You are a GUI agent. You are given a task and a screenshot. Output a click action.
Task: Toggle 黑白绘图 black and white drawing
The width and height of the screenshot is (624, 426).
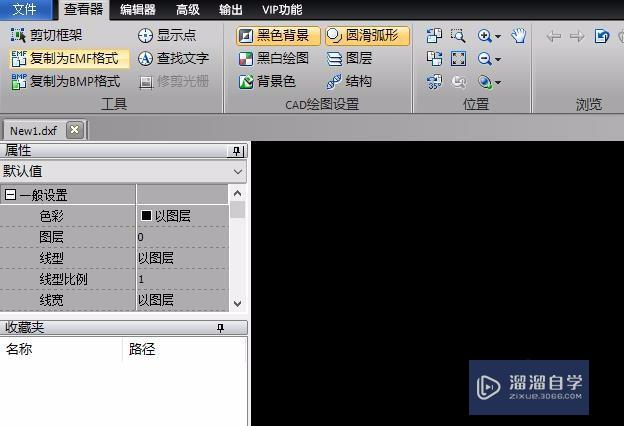point(274,59)
